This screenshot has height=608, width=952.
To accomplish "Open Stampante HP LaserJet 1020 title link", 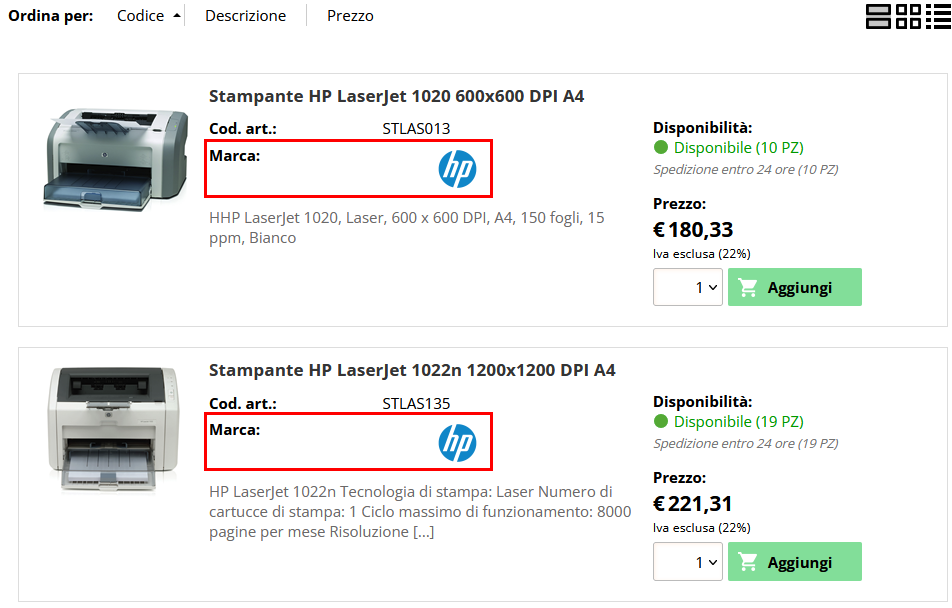I will pyautogui.click(x=396, y=96).
